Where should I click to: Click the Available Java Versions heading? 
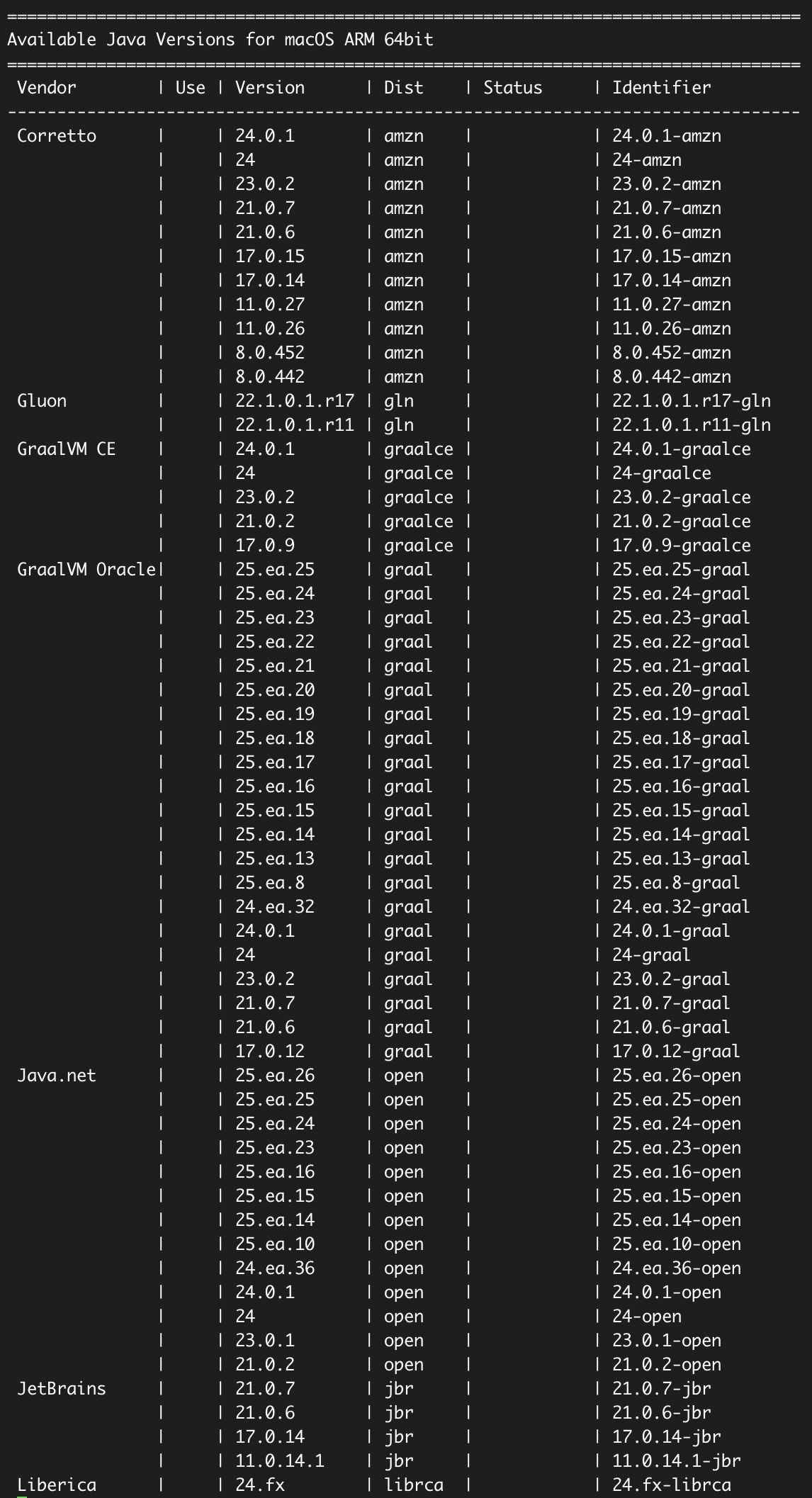220,40
